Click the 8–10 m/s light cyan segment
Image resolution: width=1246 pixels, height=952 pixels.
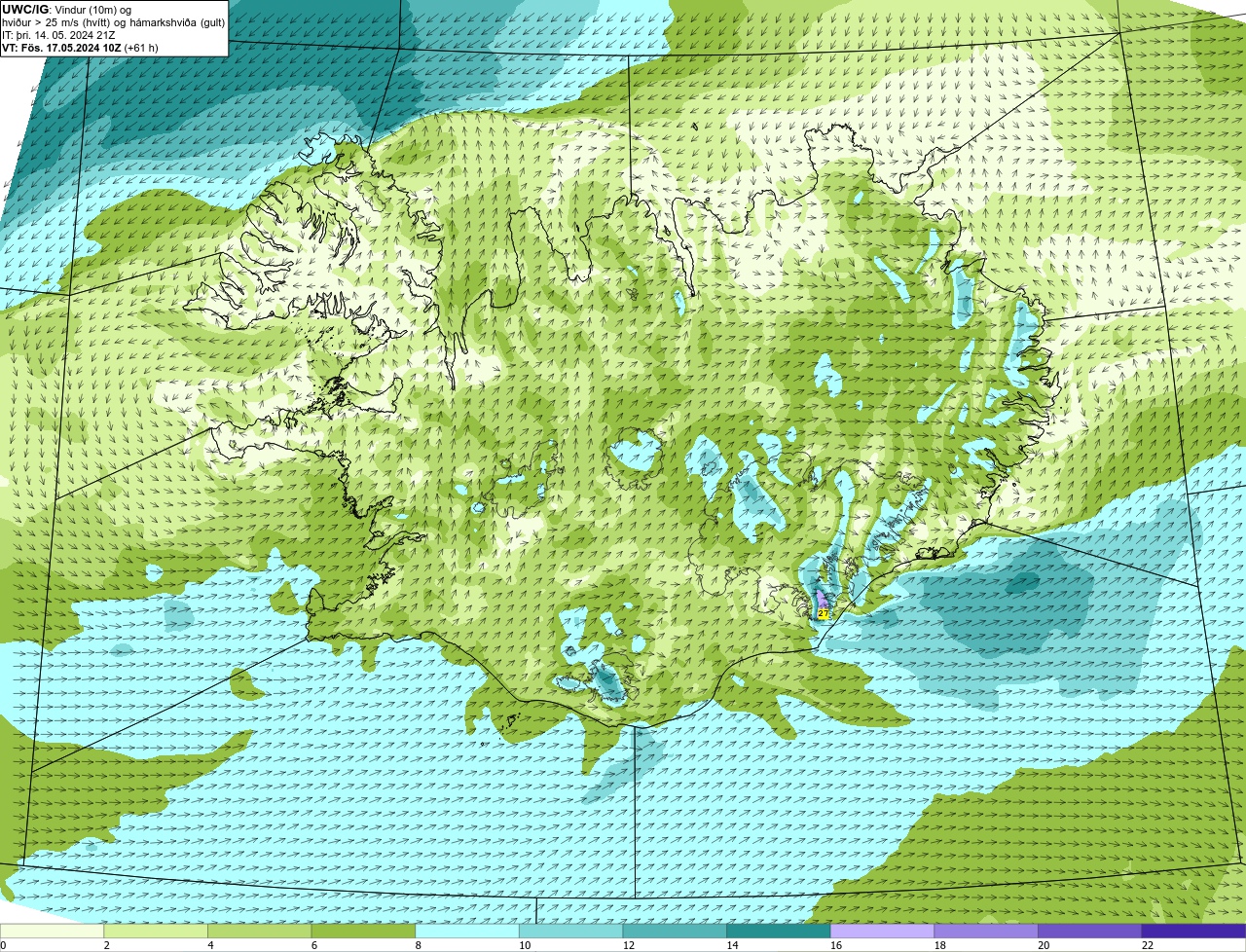point(467,931)
